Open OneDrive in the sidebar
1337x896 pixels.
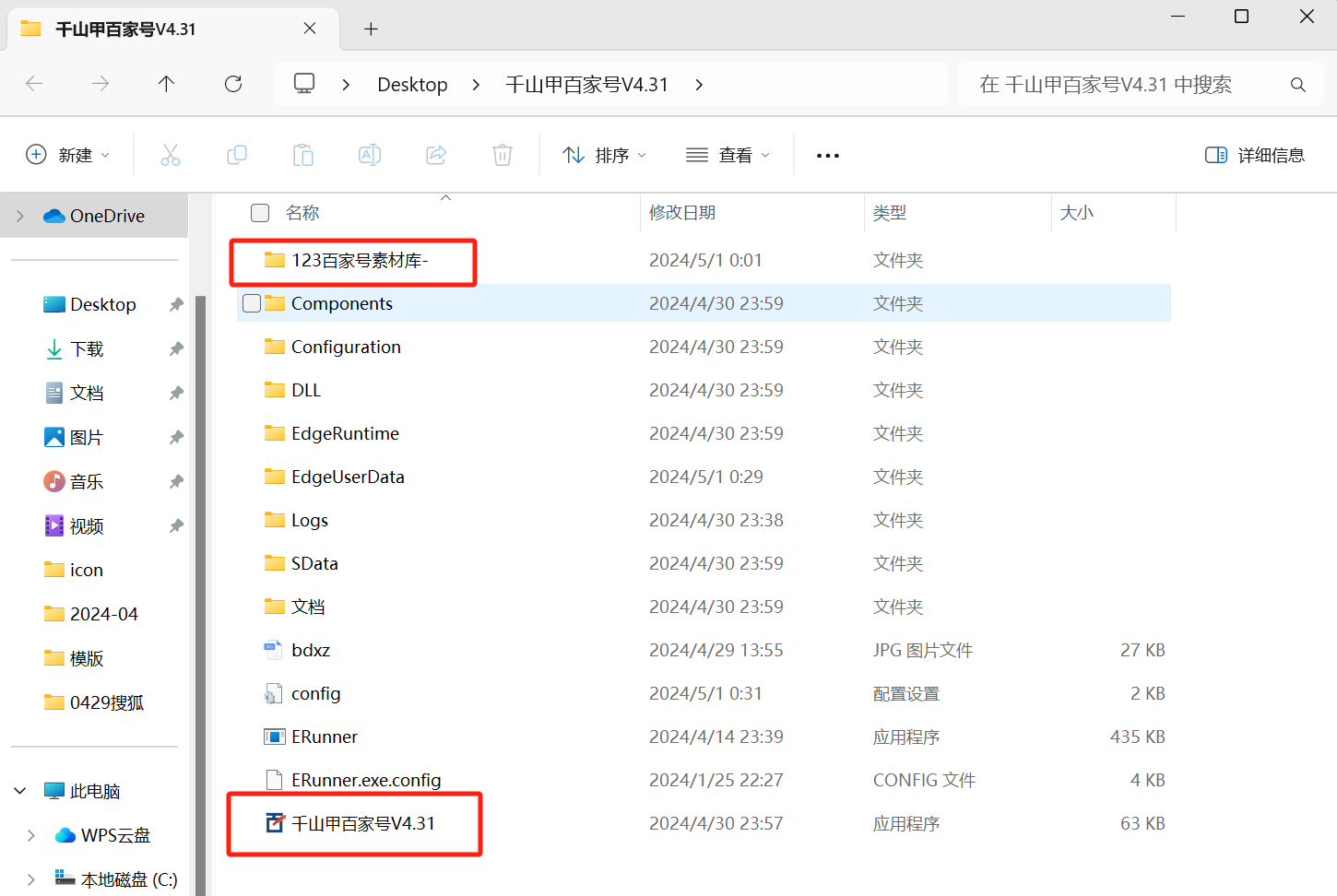click(x=94, y=216)
